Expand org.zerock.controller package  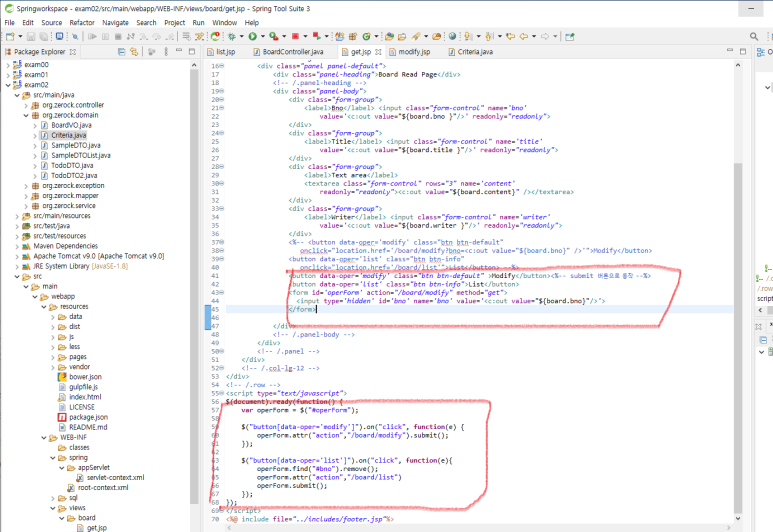(26, 105)
